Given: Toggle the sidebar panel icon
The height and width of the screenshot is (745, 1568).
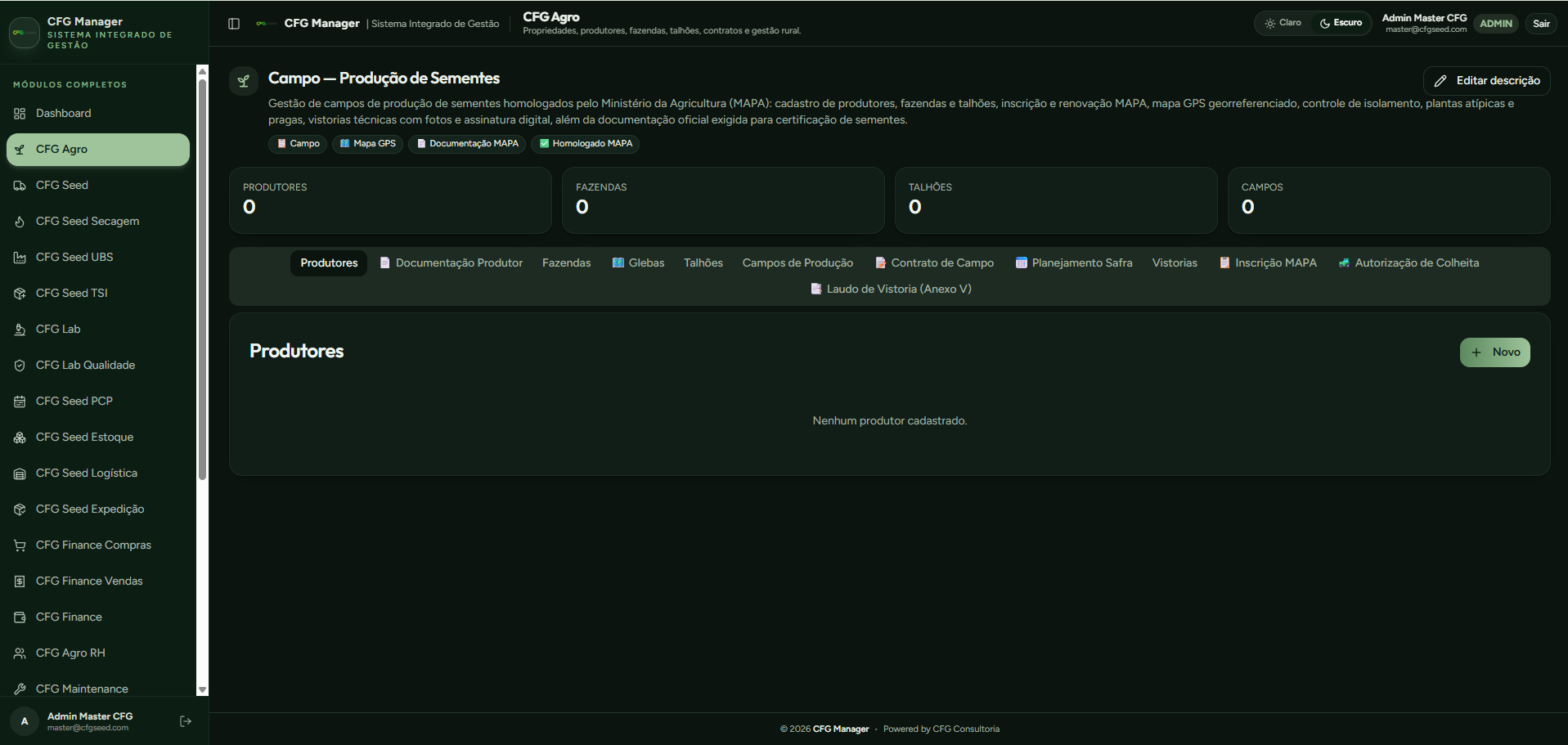Looking at the screenshot, I should [x=234, y=24].
